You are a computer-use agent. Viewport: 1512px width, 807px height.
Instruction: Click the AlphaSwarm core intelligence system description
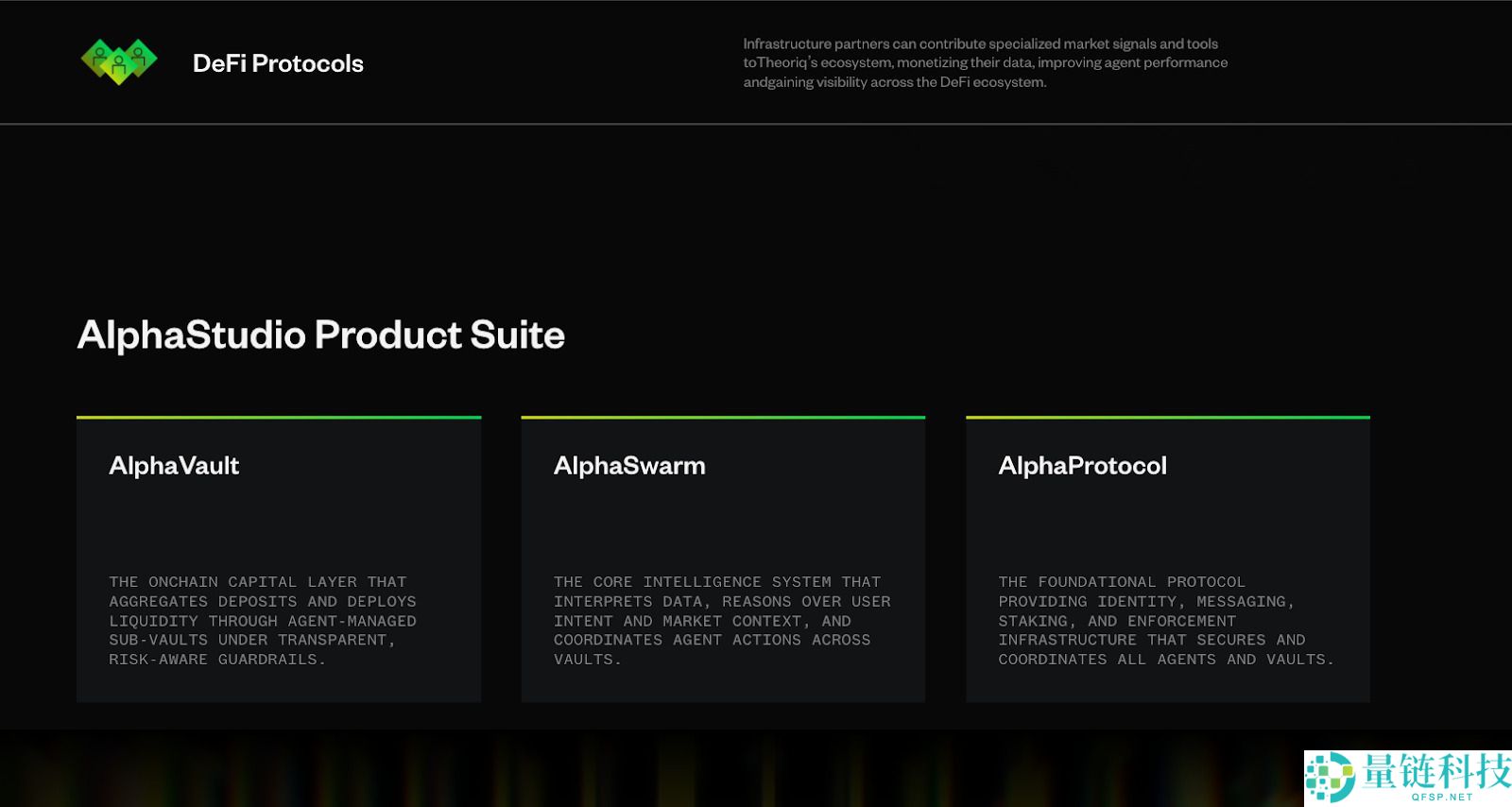coord(722,621)
